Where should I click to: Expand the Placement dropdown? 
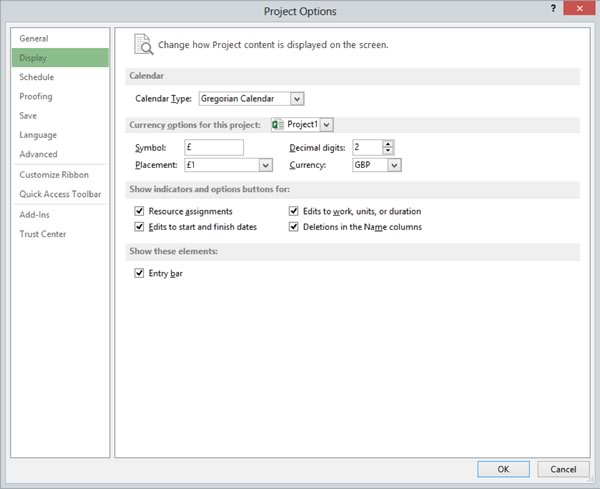(x=266, y=165)
